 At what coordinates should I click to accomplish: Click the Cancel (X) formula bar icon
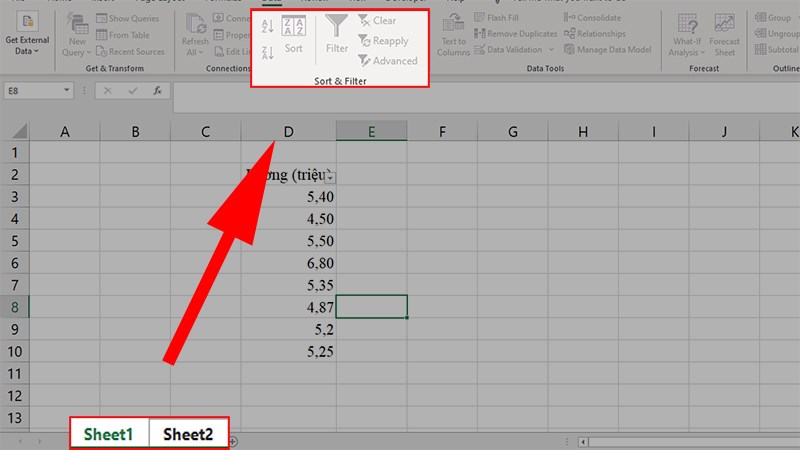coord(107,91)
